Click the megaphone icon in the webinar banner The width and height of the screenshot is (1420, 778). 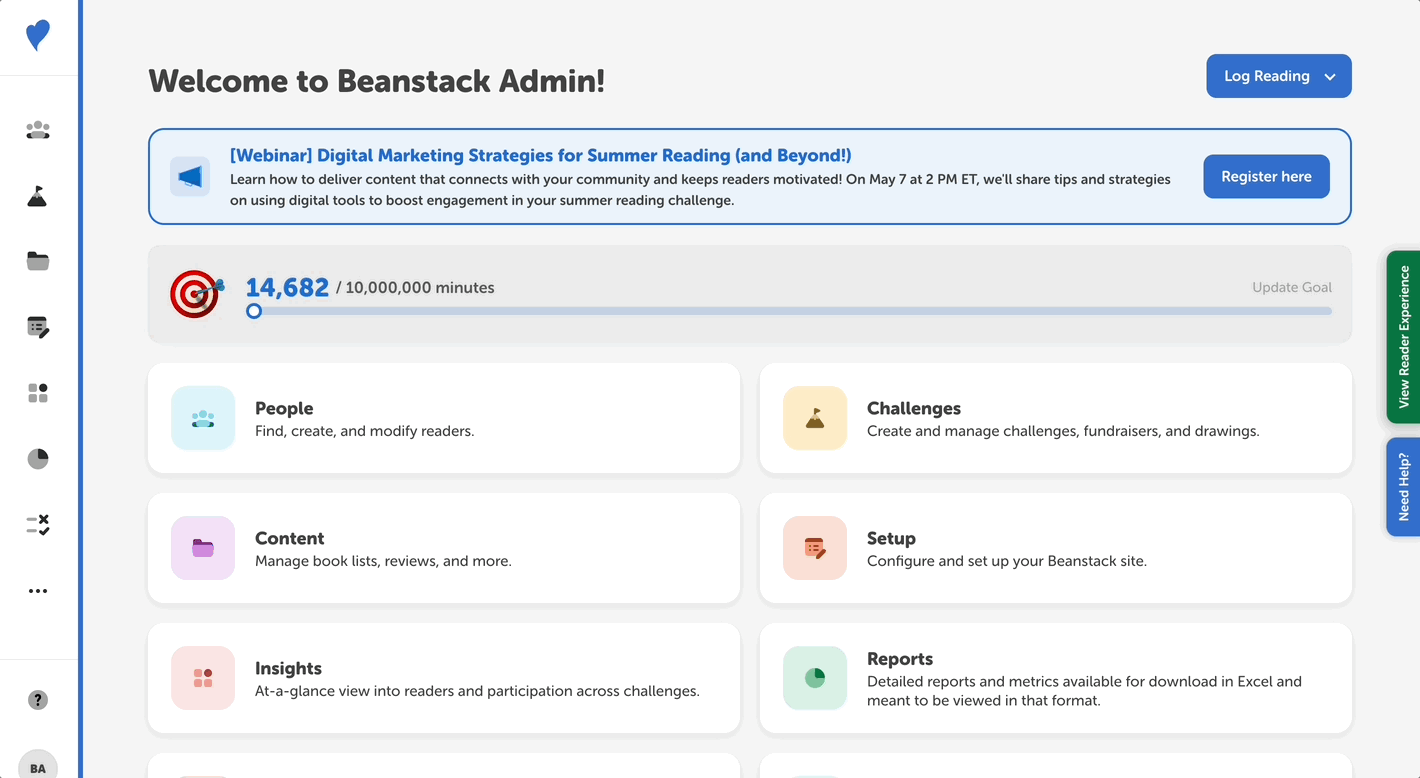[190, 176]
